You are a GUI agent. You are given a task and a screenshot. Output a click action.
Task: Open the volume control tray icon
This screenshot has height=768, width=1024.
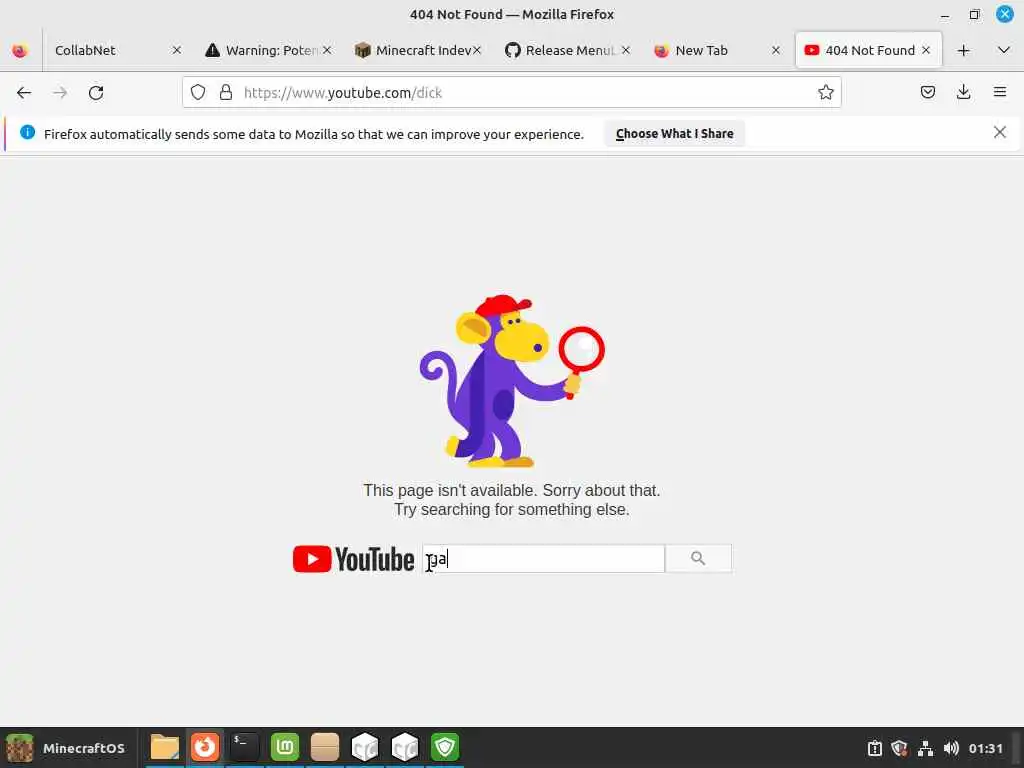pyautogui.click(x=951, y=748)
